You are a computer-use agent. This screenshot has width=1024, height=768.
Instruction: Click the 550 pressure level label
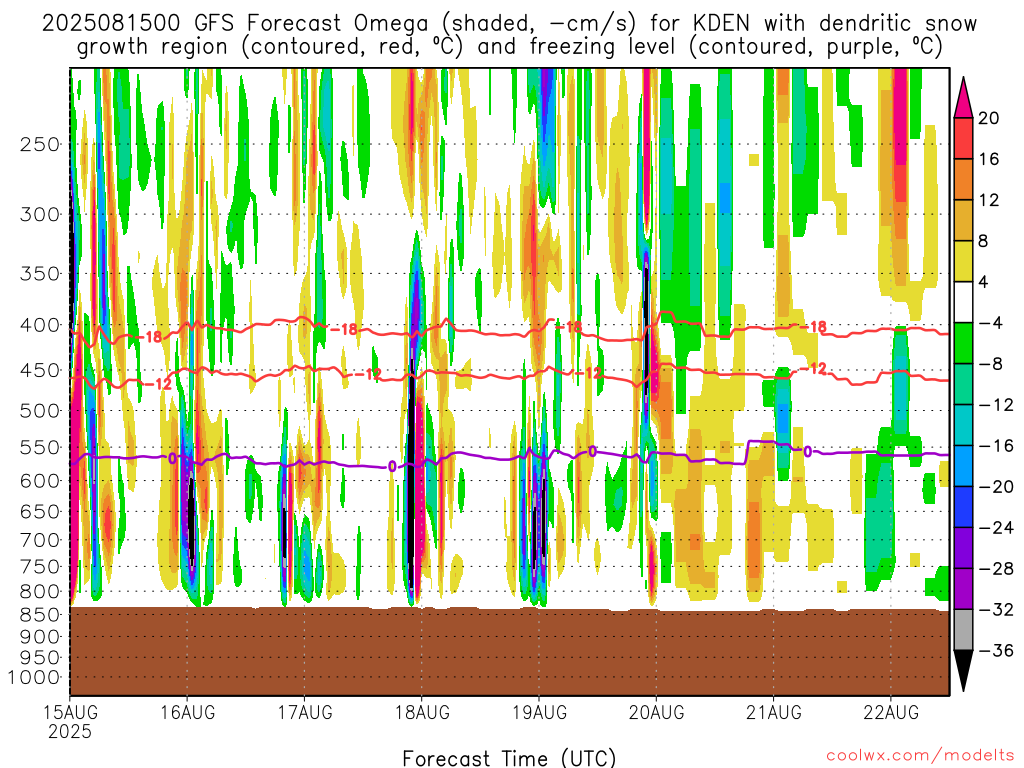40,447
